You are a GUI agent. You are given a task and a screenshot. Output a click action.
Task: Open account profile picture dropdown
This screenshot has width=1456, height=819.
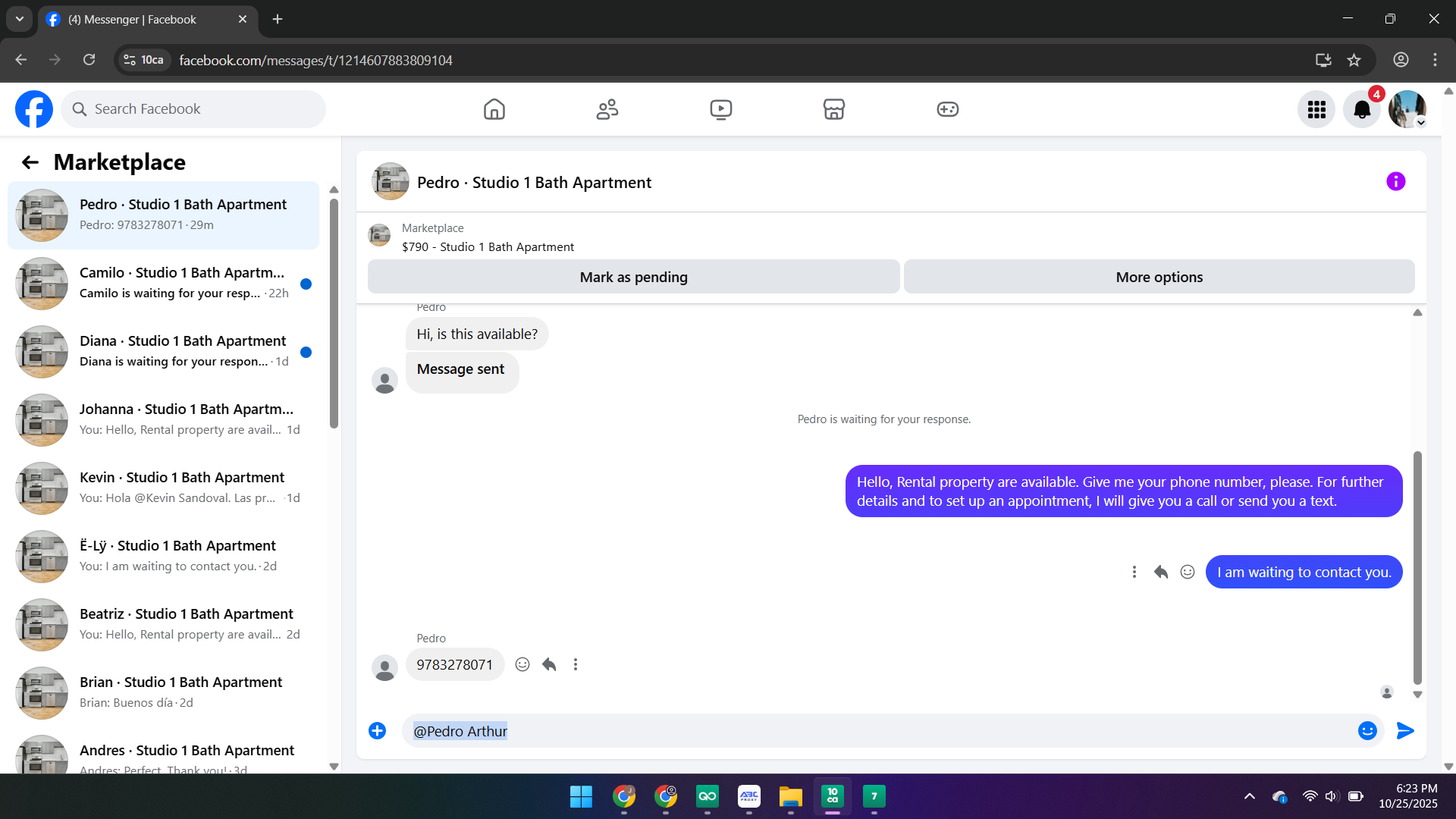tap(1407, 110)
